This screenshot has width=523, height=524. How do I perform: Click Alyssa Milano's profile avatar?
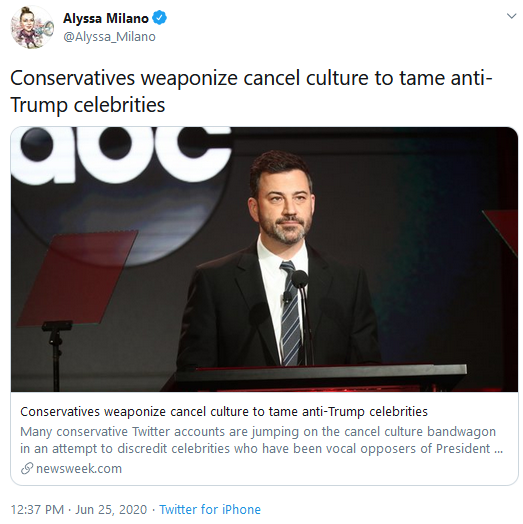32,27
